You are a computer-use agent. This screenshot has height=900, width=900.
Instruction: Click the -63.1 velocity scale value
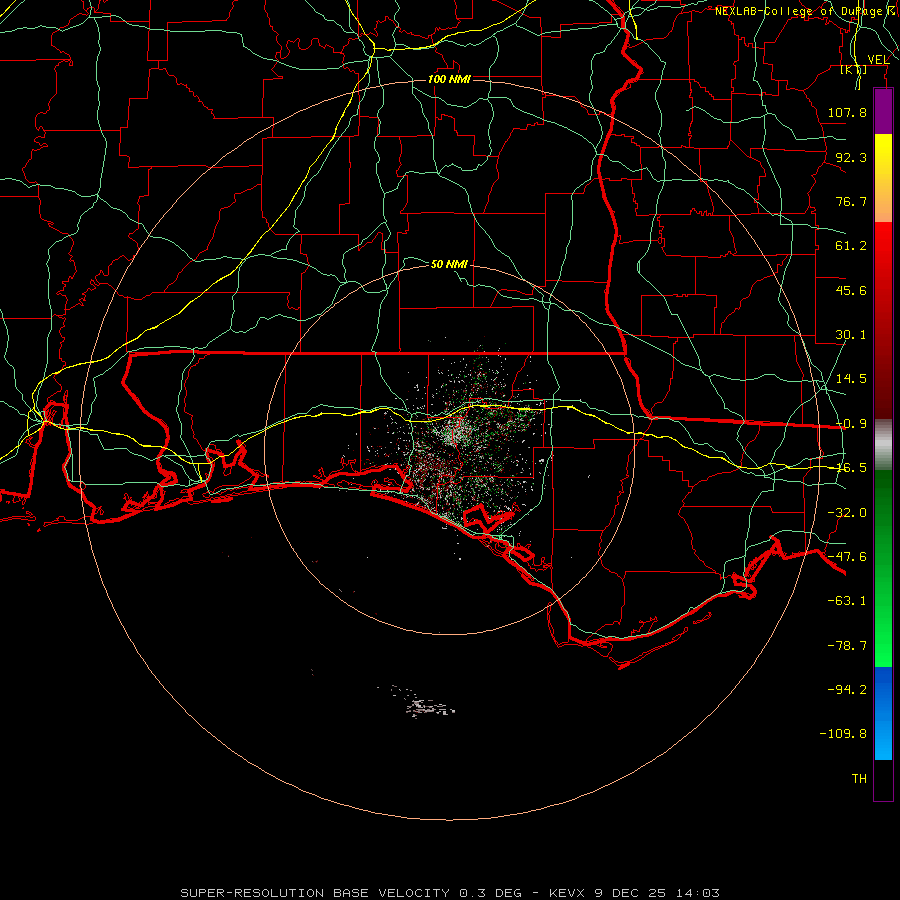click(847, 601)
